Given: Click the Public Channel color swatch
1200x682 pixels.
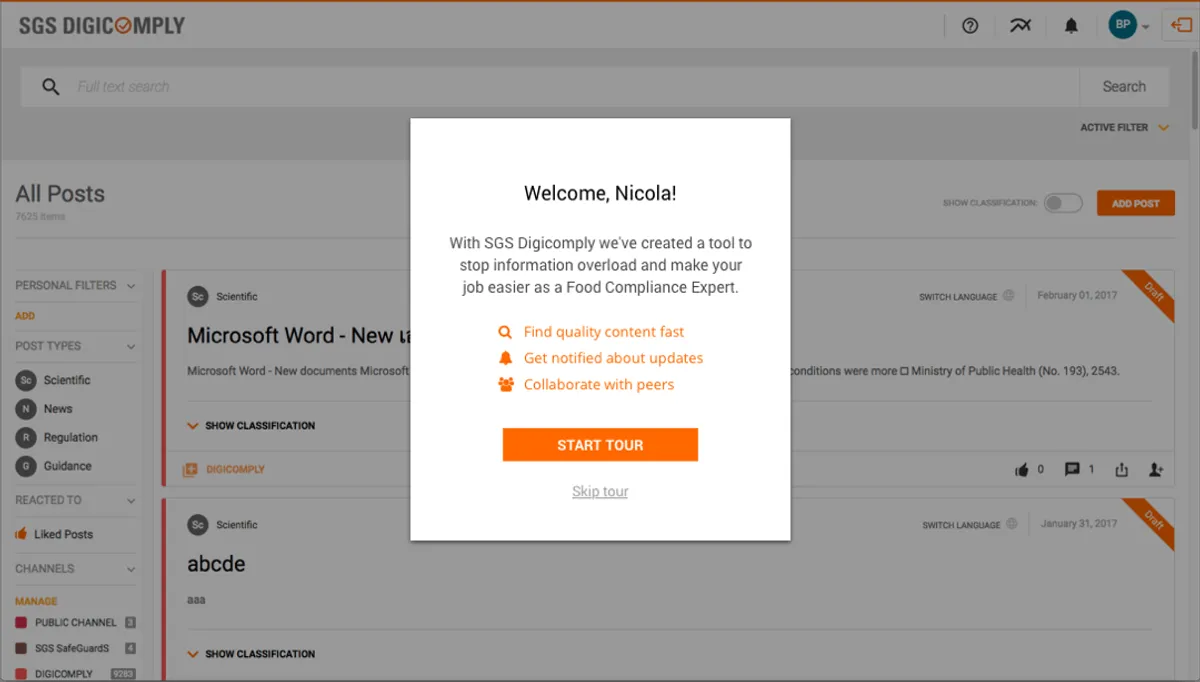Looking at the screenshot, I should pyautogui.click(x=21, y=622).
